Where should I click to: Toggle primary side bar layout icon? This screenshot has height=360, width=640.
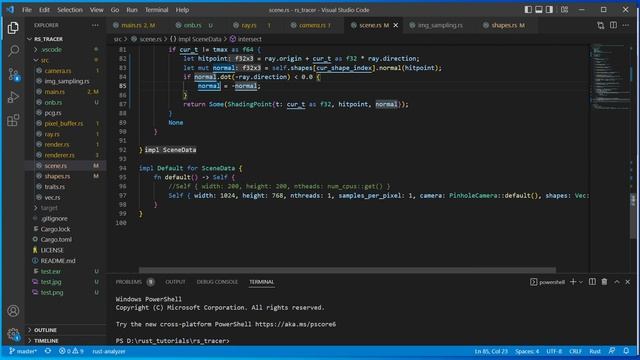pyautogui.click(x=528, y=9)
